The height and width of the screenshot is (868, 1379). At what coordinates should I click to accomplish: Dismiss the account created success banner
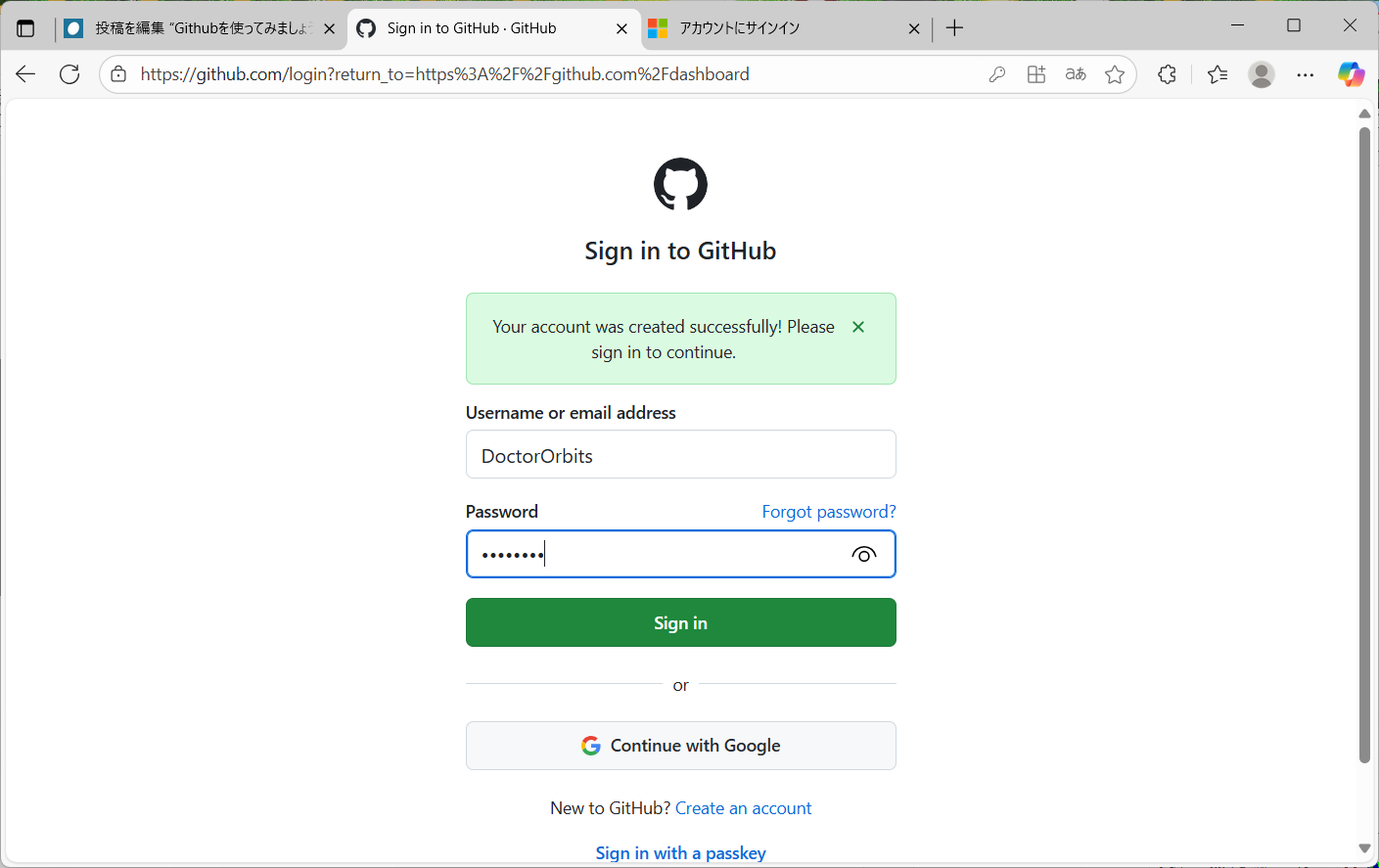[858, 327]
